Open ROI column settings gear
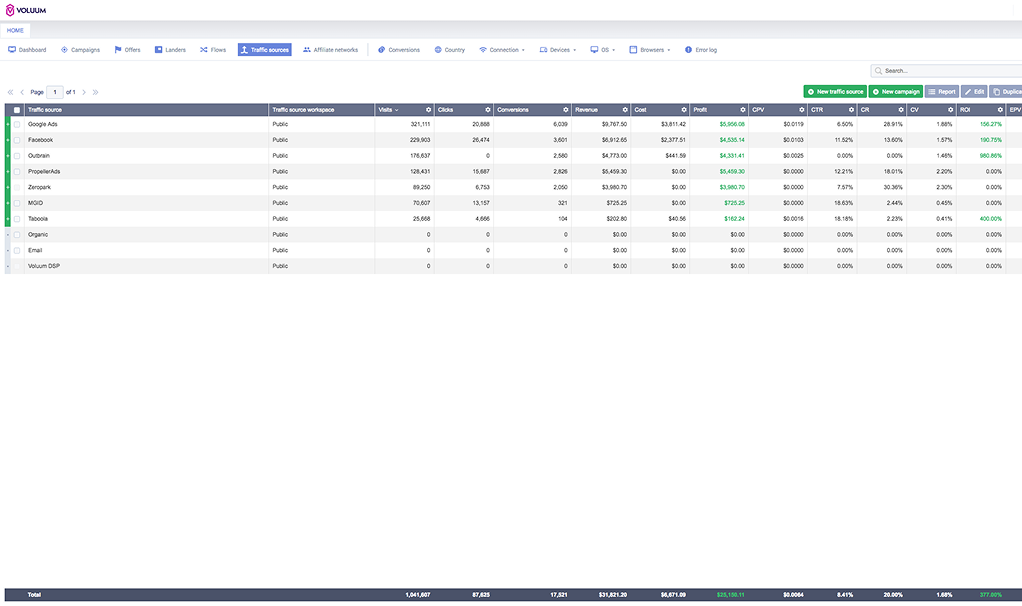Viewport: 1022px width, 606px height. 1000,110
